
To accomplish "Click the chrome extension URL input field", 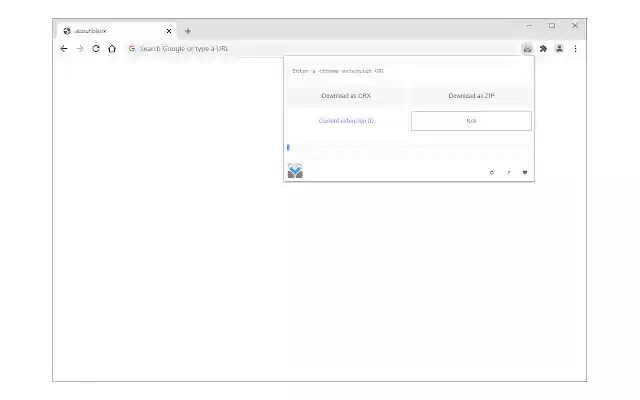I will pyautogui.click(x=409, y=71).
